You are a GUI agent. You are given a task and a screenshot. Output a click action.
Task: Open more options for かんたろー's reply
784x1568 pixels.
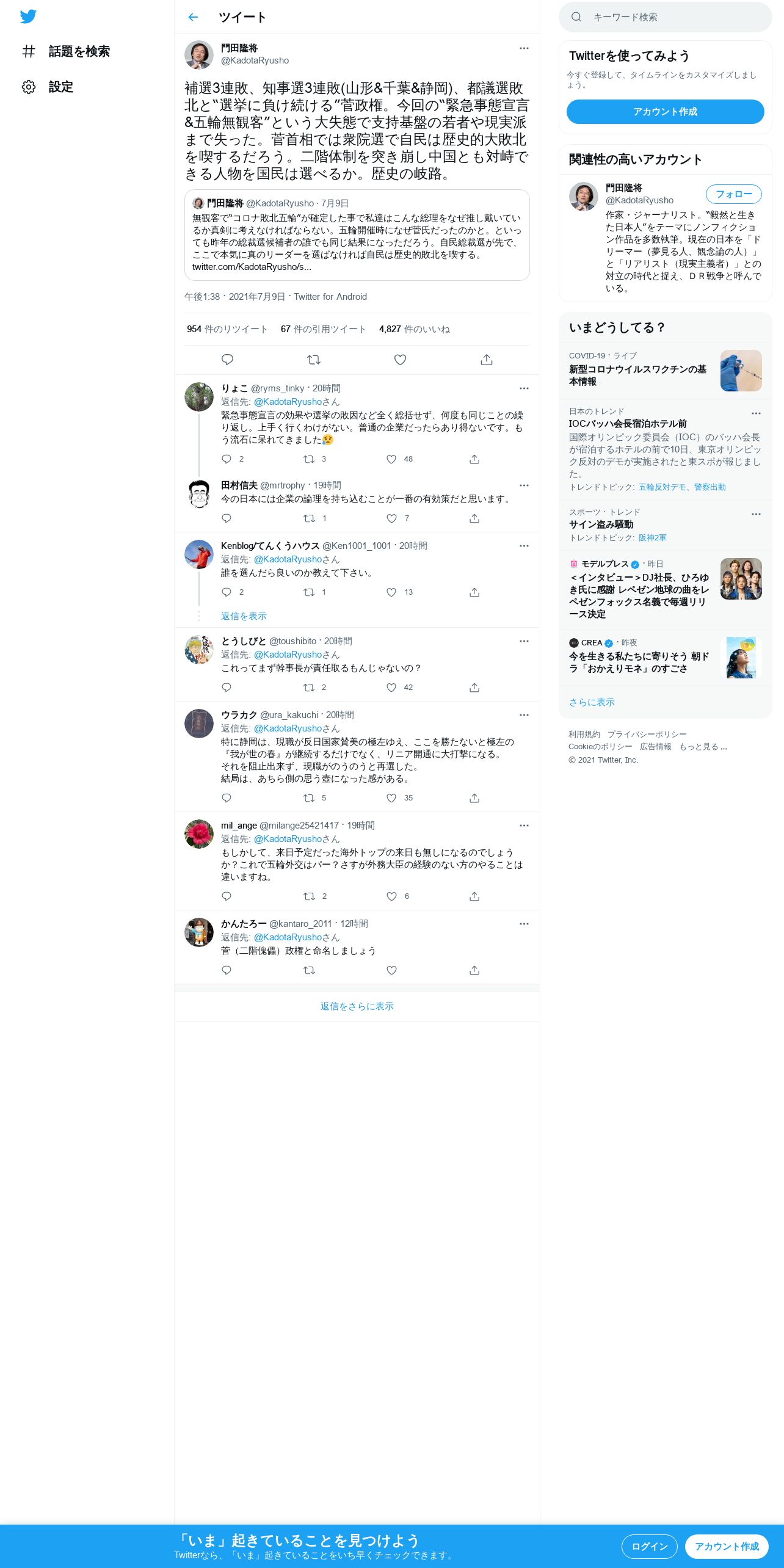click(x=524, y=924)
